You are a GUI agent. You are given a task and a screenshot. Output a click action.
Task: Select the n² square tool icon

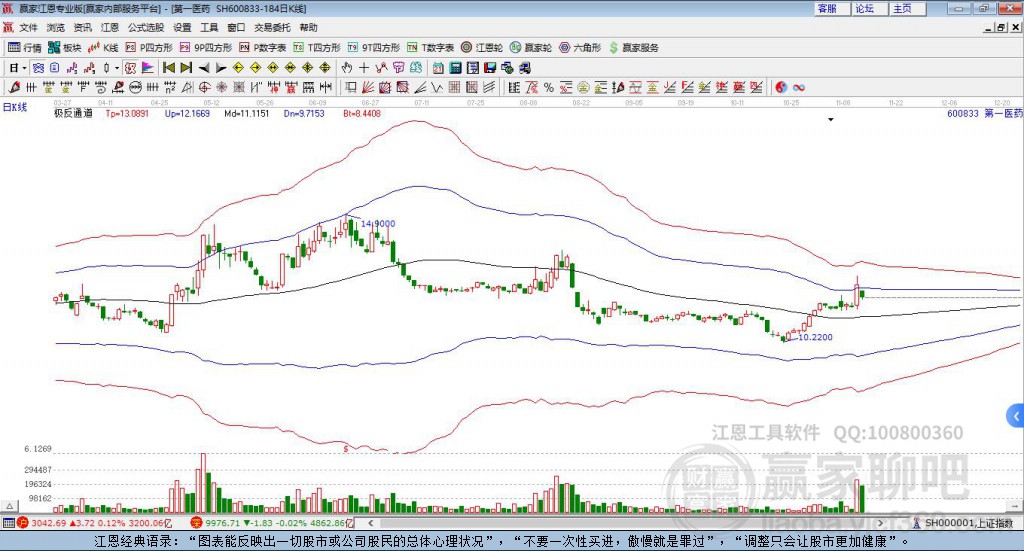[x=170, y=87]
